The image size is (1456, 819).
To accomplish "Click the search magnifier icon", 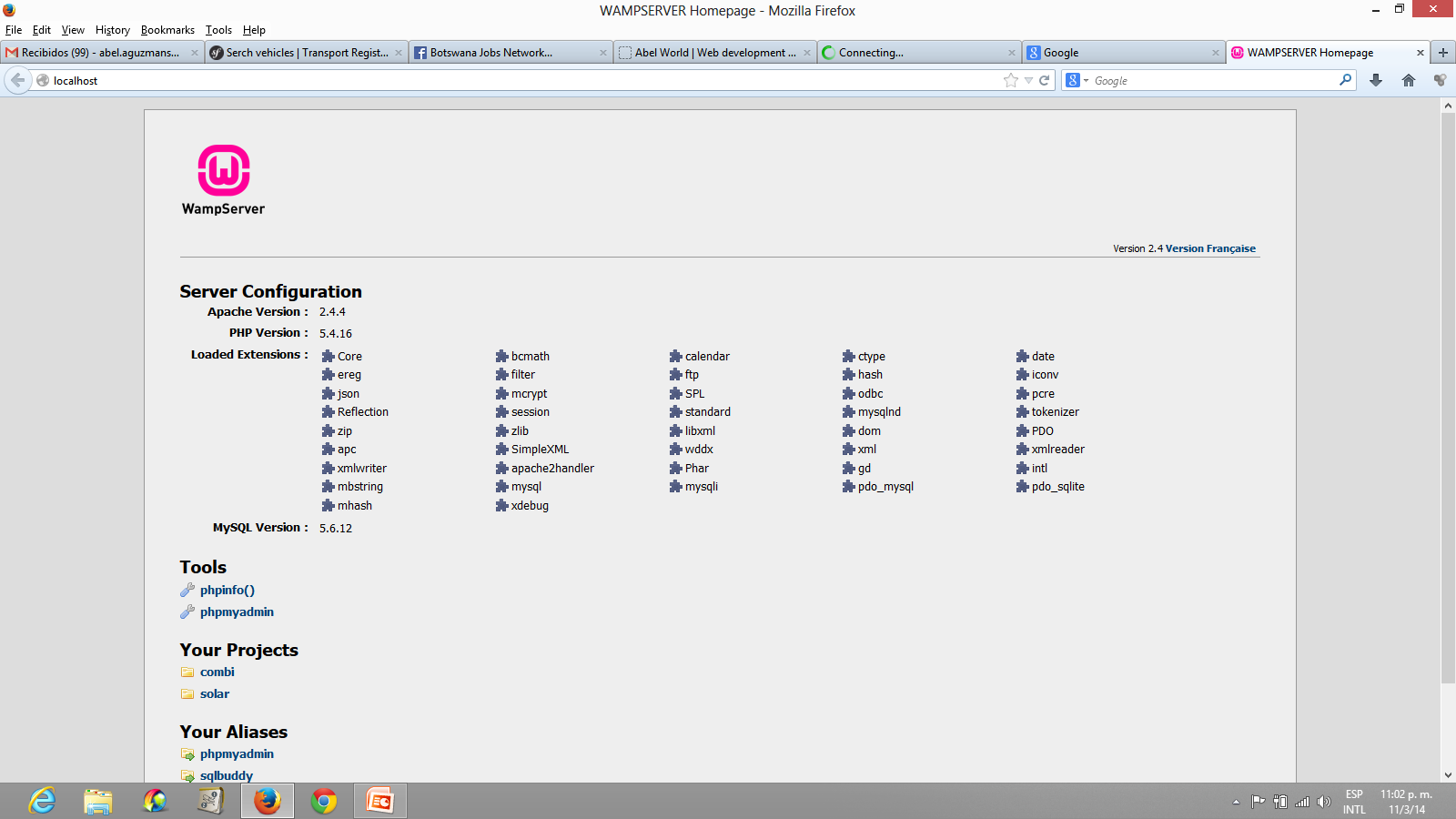I will [x=1345, y=80].
